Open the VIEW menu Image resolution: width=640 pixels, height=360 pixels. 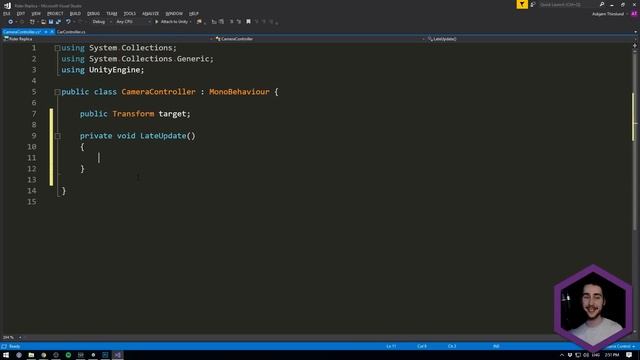pos(36,13)
